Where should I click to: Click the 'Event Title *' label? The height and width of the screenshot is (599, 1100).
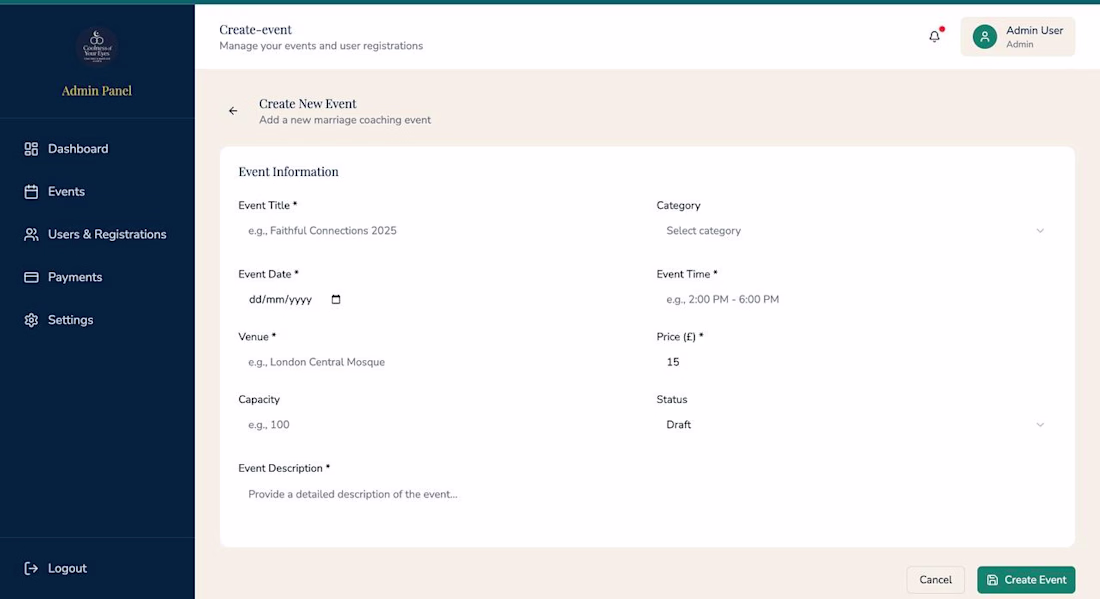(x=268, y=206)
